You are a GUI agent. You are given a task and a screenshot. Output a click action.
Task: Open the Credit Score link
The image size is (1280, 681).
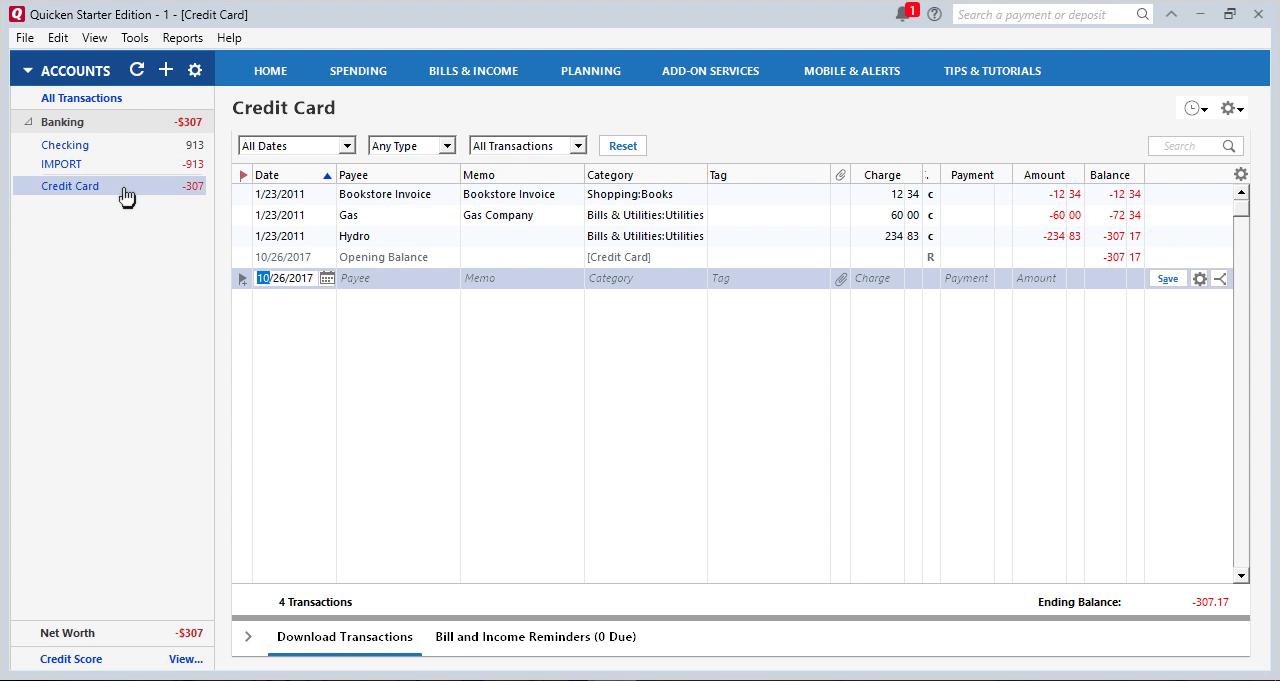pyautogui.click(x=71, y=659)
